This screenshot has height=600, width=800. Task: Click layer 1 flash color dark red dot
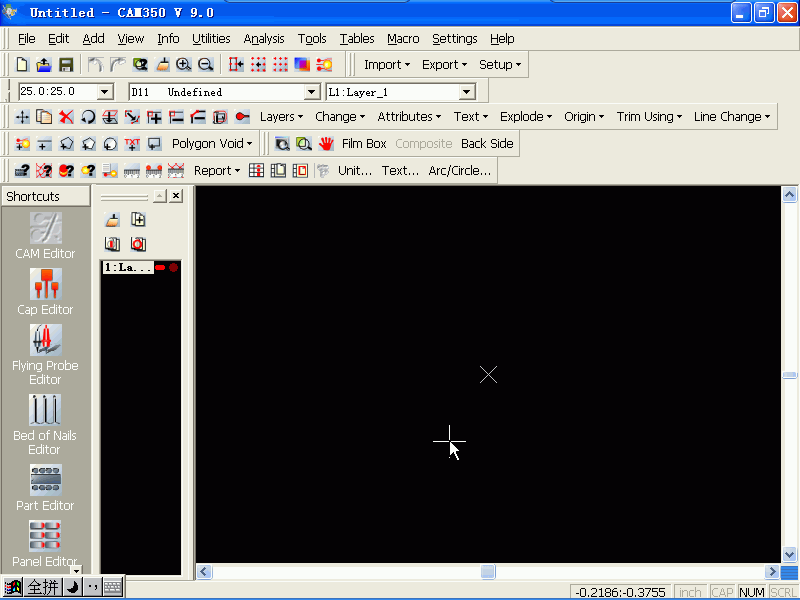[x=173, y=267]
